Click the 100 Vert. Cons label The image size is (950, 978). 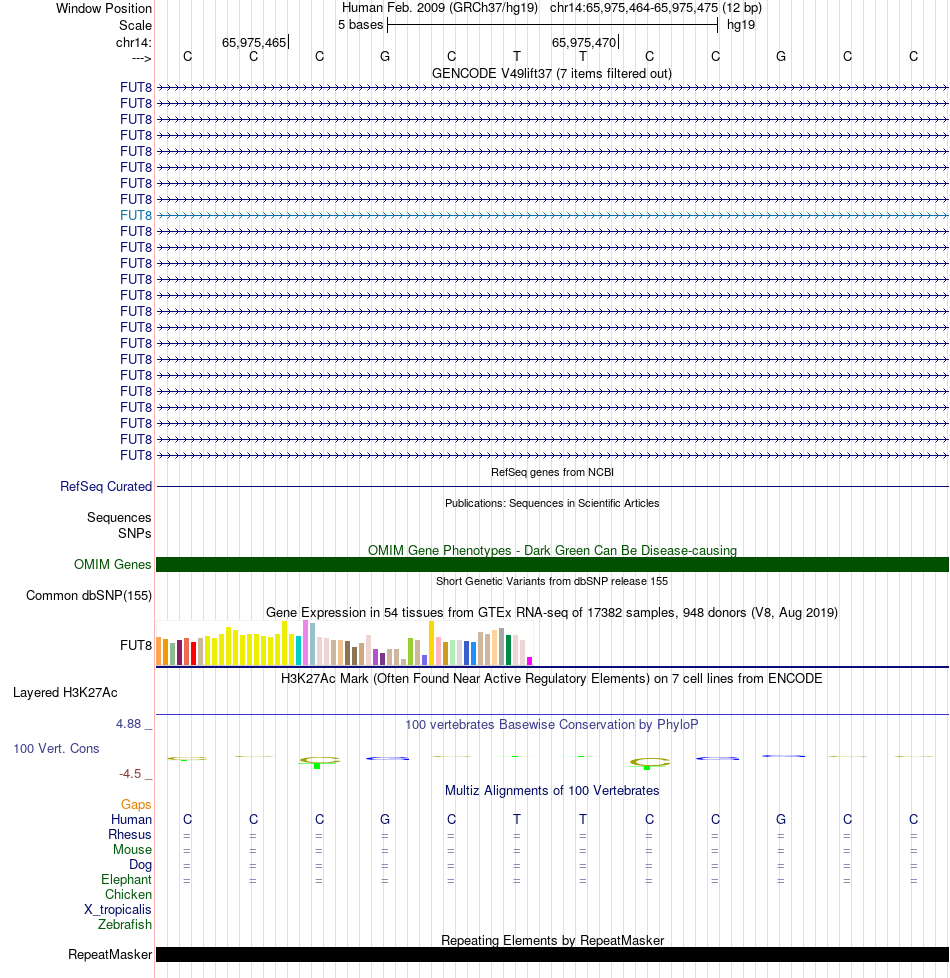tap(56, 748)
